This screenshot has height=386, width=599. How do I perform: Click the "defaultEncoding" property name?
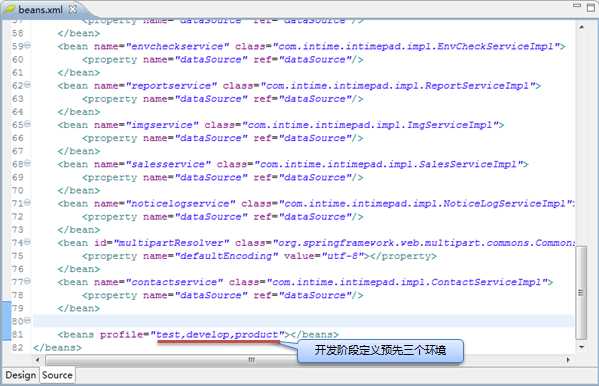click(227, 256)
